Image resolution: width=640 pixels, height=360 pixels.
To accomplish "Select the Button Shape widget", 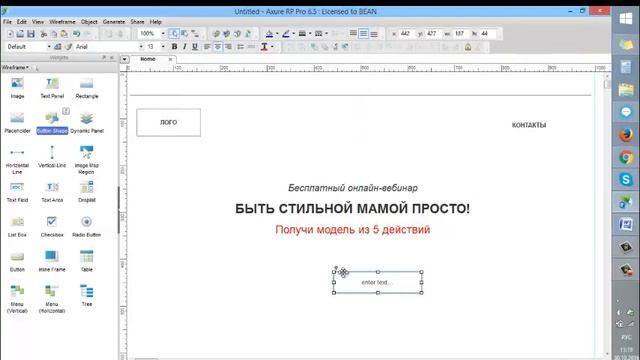I will (52, 122).
